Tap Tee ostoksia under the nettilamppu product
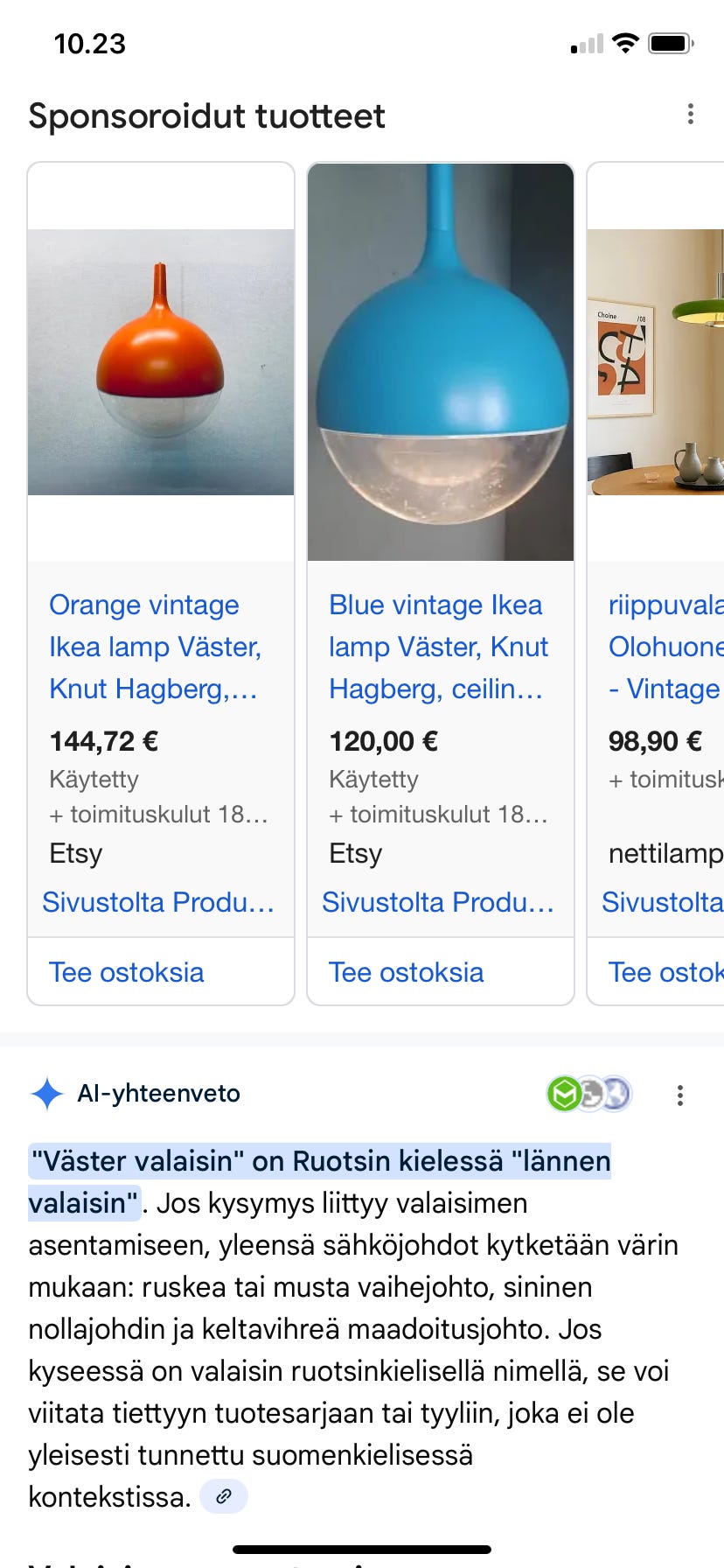Image resolution: width=724 pixels, height=1568 pixels. [x=665, y=972]
